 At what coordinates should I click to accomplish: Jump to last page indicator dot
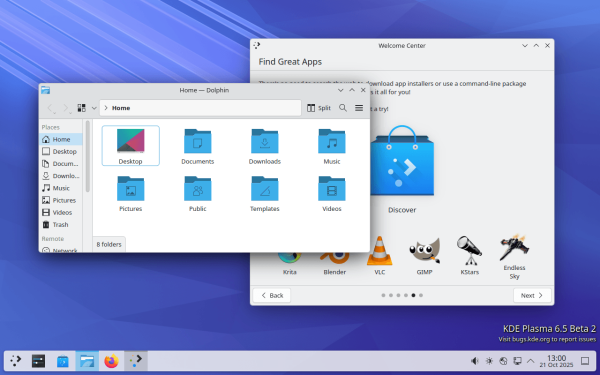(x=421, y=295)
